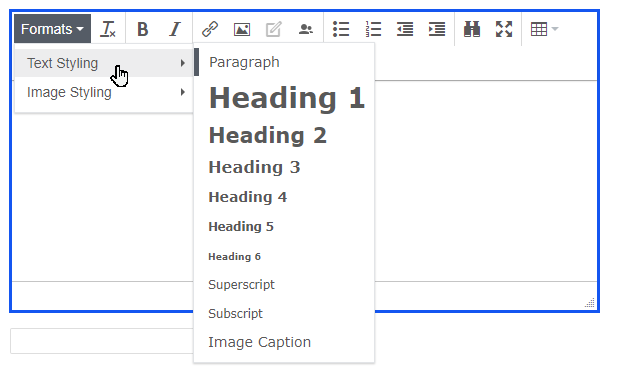Toggle the bulleted list
The height and width of the screenshot is (381, 630).
coord(341,29)
